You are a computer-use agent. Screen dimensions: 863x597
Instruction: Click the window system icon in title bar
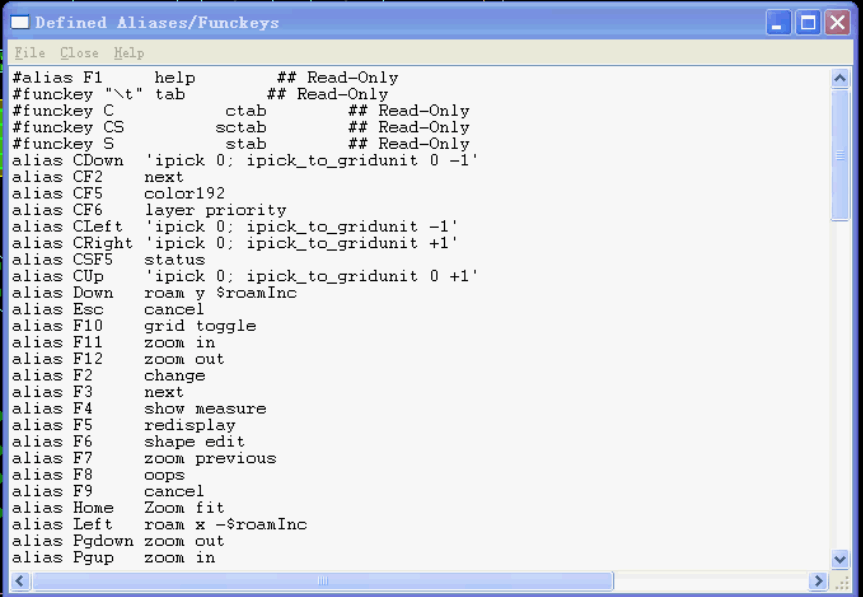(20, 23)
